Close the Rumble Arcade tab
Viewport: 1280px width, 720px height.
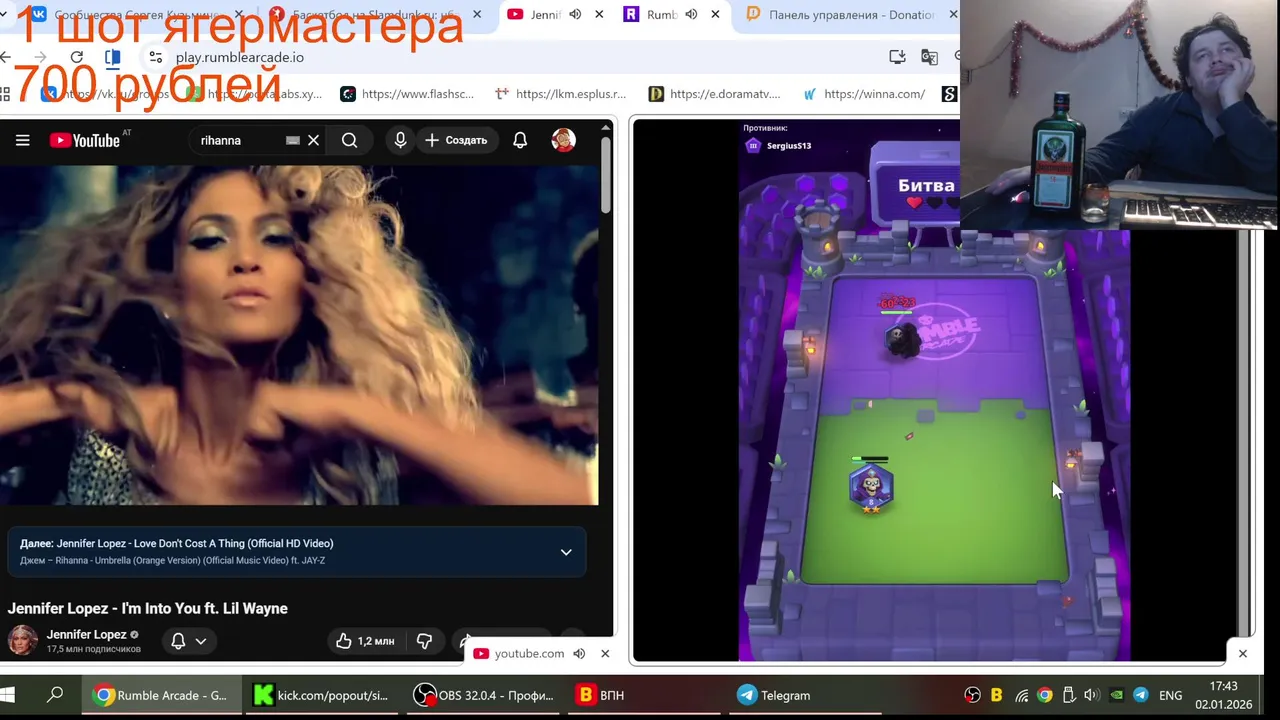click(x=716, y=15)
